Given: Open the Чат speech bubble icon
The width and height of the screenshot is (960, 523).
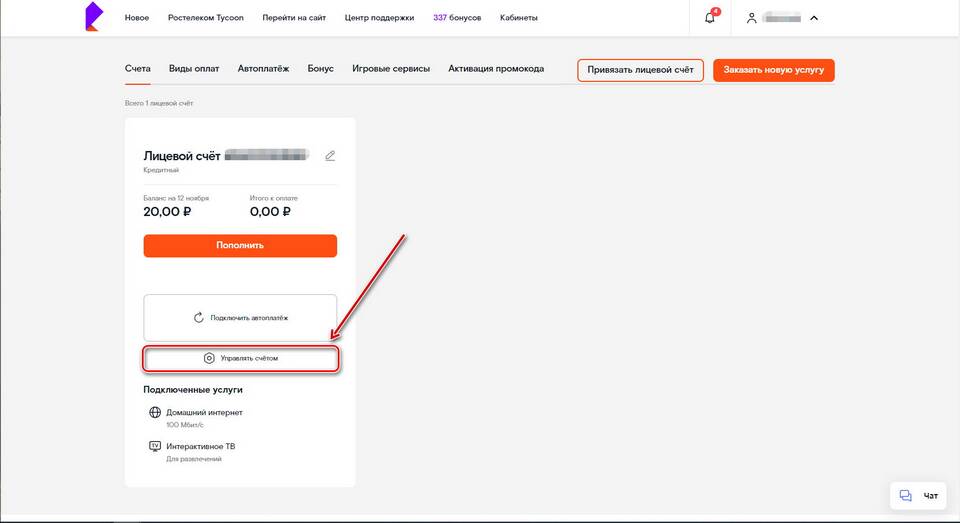Looking at the screenshot, I should point(906,495).
